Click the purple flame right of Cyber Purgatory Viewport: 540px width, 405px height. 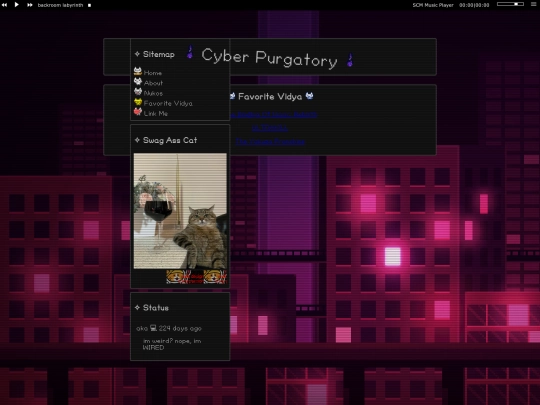click(350, 60)
